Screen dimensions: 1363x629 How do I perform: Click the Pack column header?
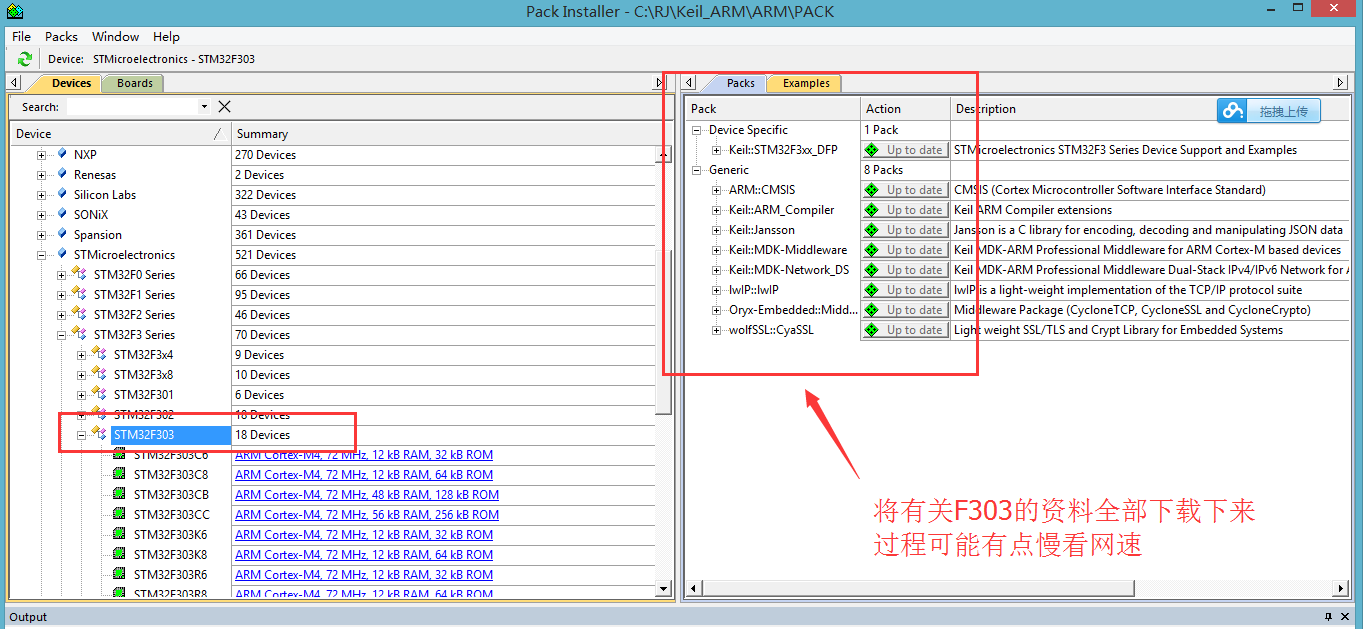[x=773, y=109]
